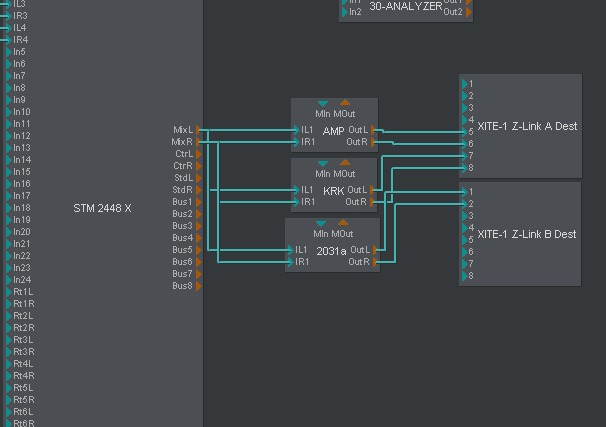Select the Bus6 output port
Viewport: 606px width, 427px height.
(x=199, y=262)
